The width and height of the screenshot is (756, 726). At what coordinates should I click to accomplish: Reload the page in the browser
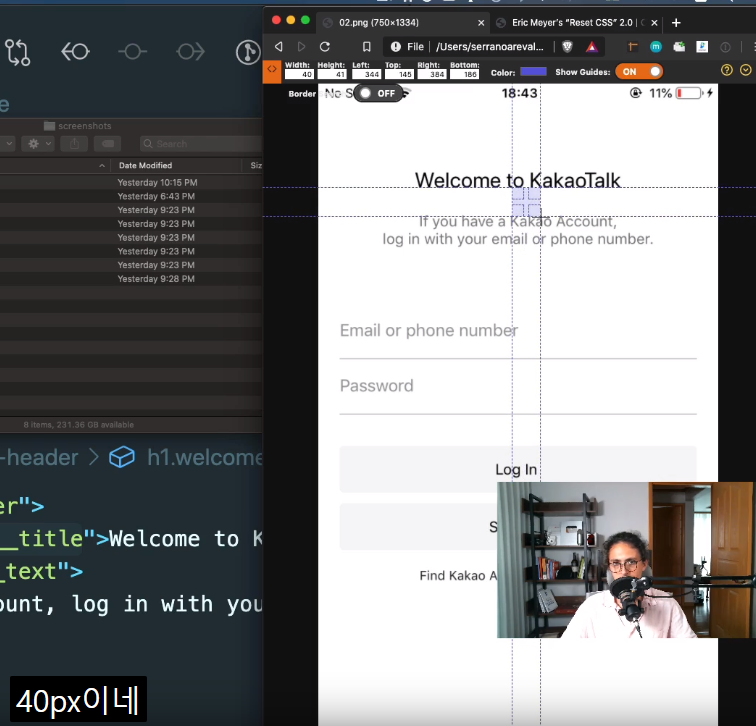point(325,46)
